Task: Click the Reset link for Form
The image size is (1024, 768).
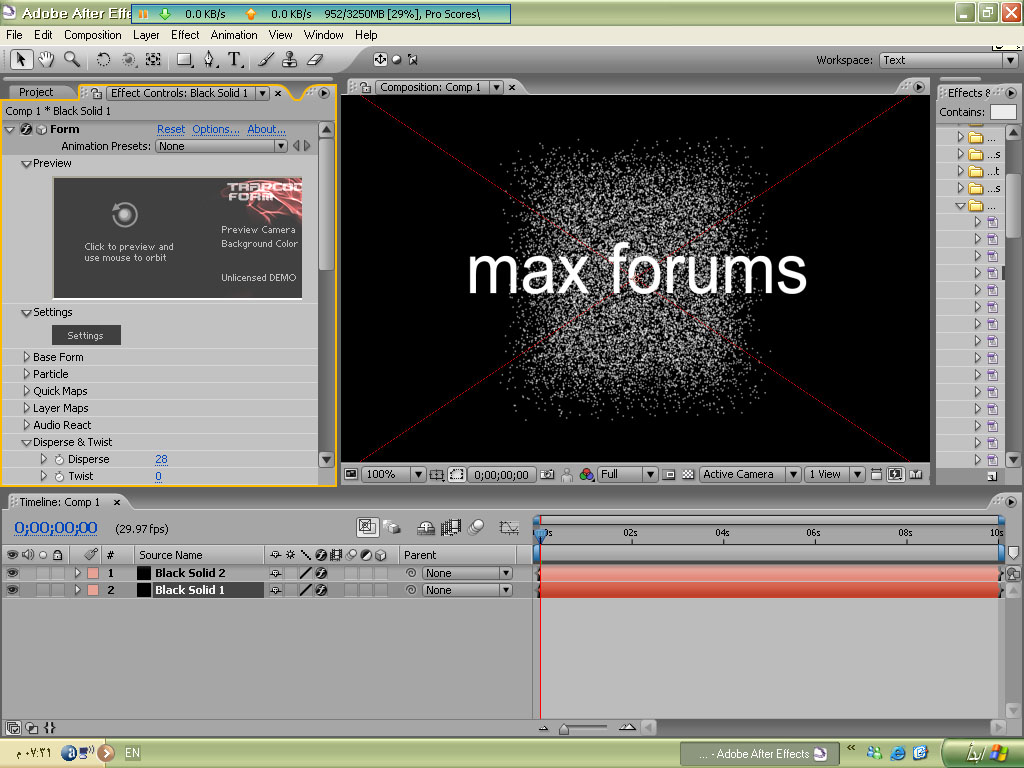Action: tap(170, 129)
